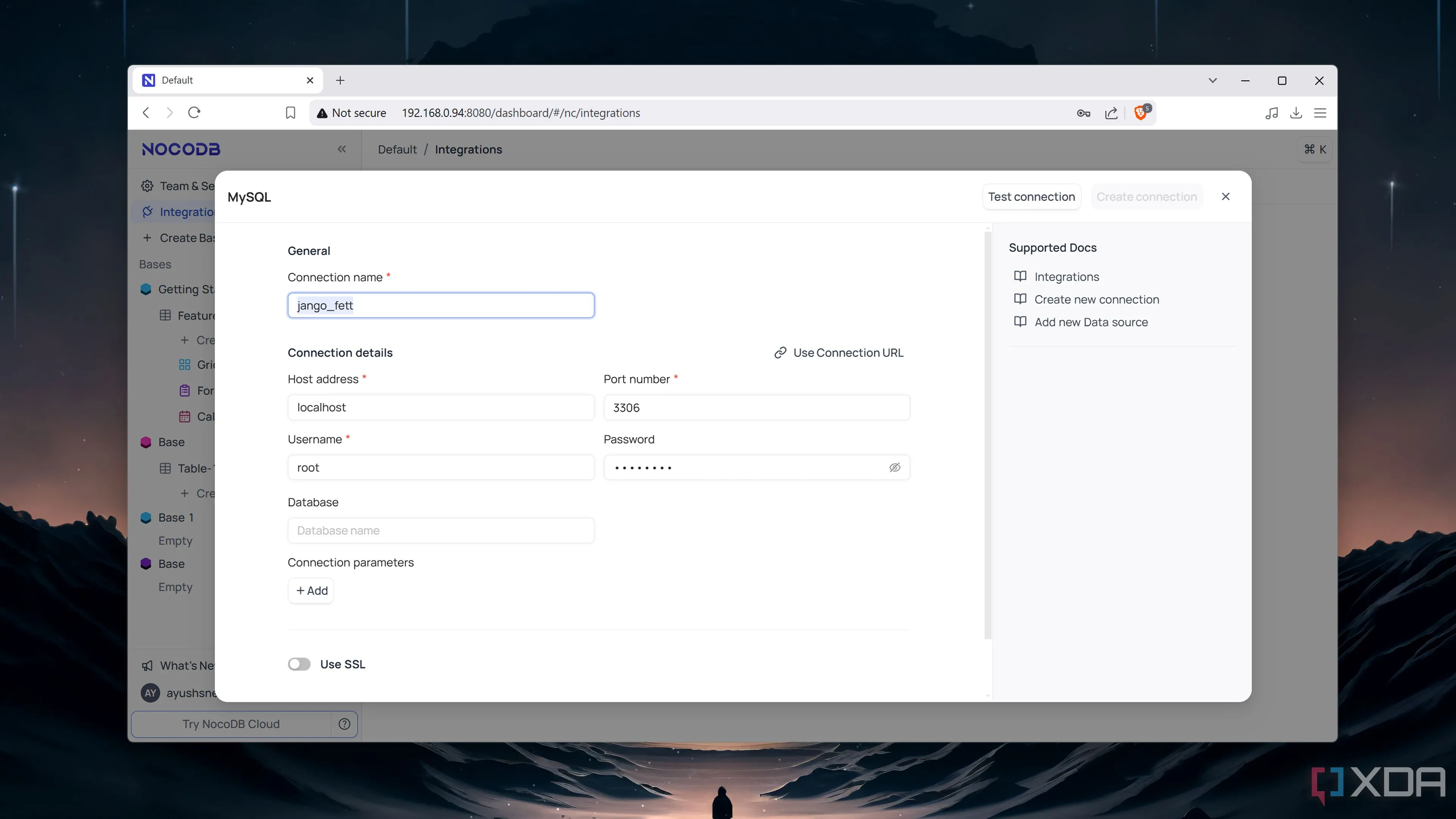Image resolution: width=1456 pixels, height=819 pixels.
Task: Click the browser address bar URL
Action: (521, 113)
